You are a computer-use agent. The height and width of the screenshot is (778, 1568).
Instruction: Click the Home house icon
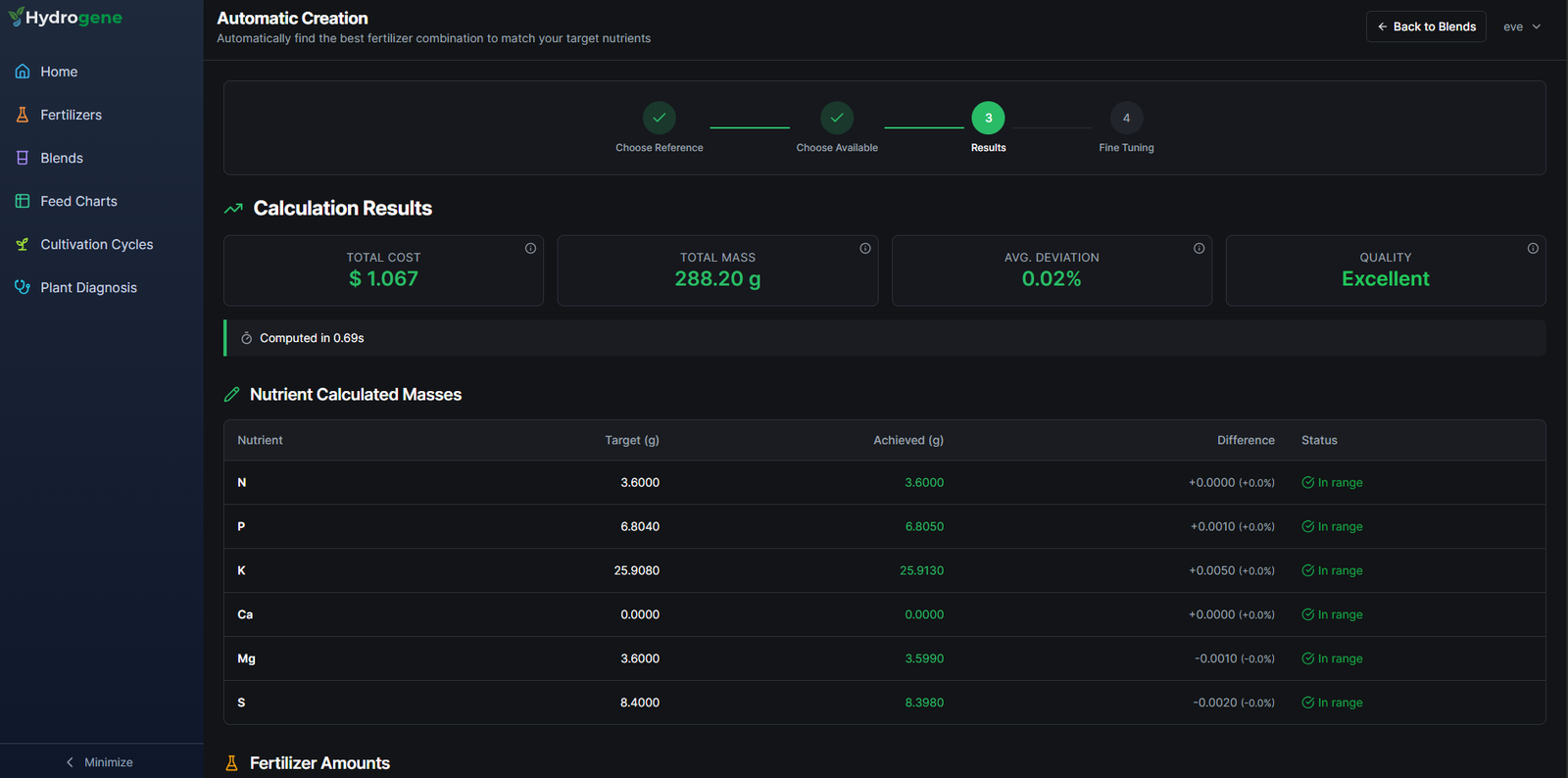pos(23,72)
